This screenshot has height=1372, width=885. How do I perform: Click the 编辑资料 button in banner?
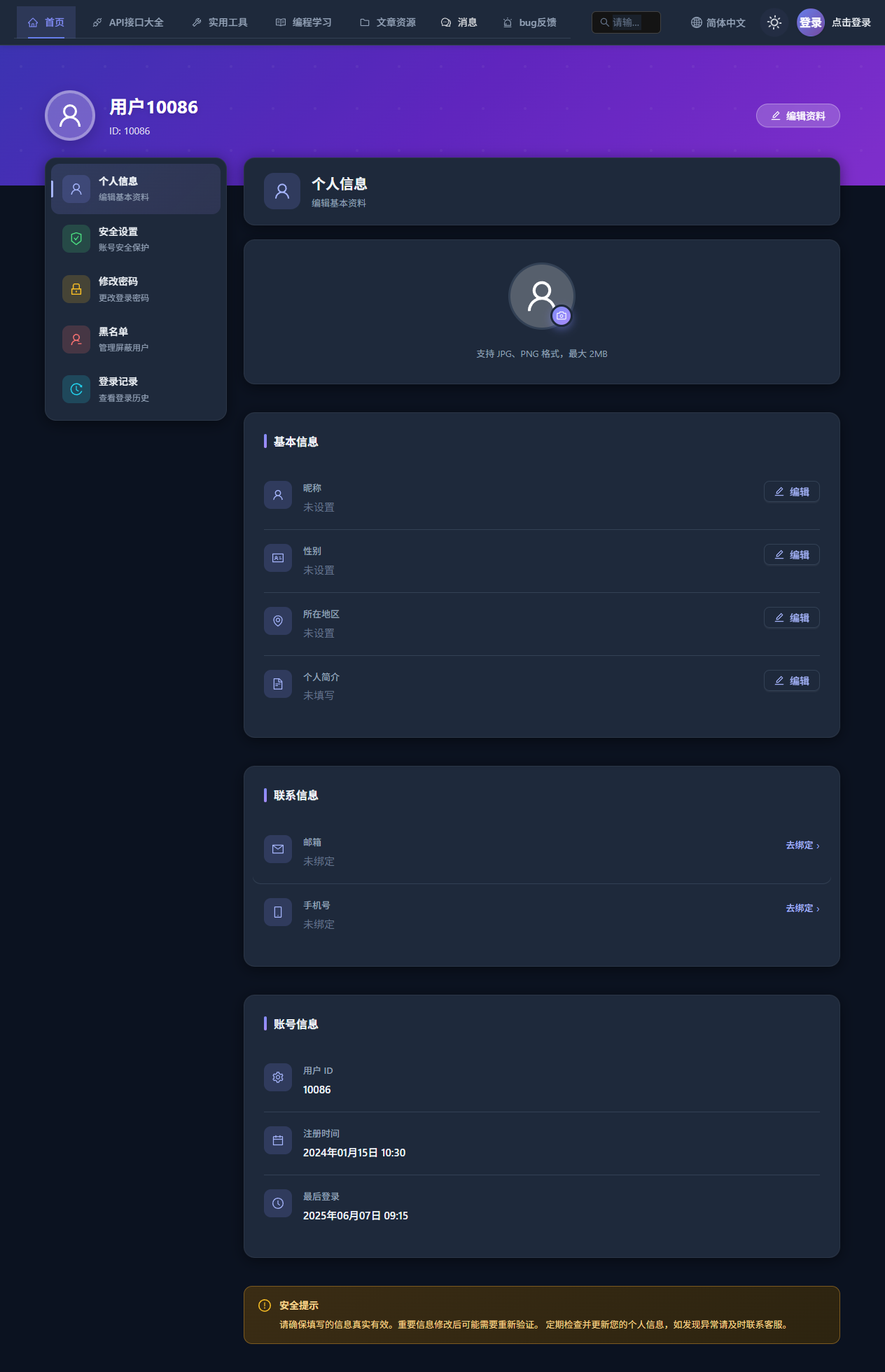click(x=797, y=116)
